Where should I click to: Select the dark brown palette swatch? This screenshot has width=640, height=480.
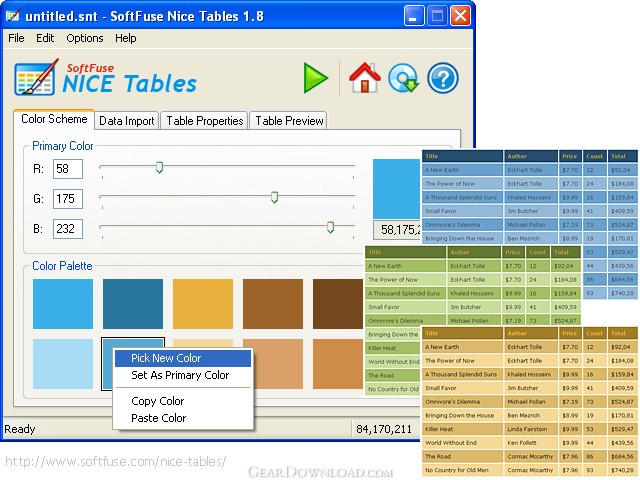pyautogui.click(x=338, y=304)
